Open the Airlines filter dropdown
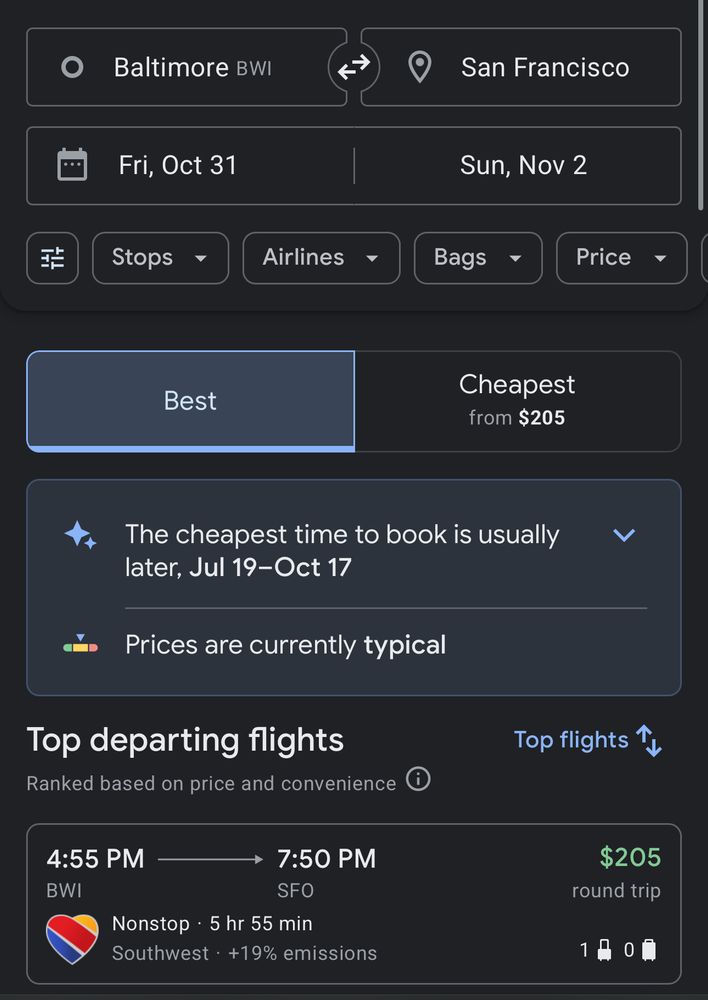 pyautogui.click(x=321, y=258)
